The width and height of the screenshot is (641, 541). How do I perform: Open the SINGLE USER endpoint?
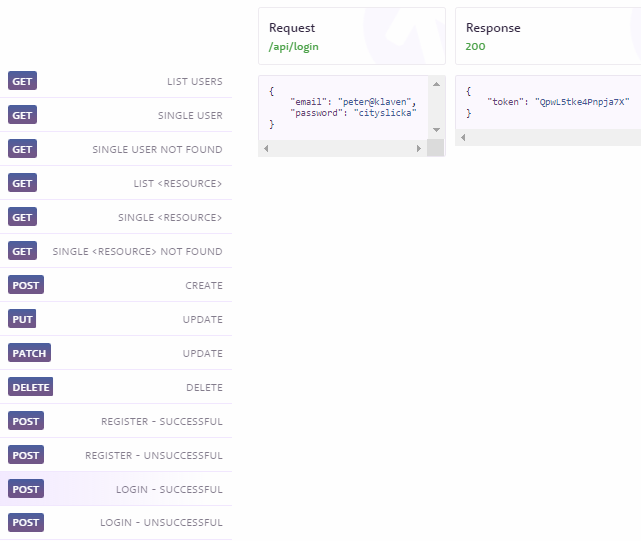point(116,115)
